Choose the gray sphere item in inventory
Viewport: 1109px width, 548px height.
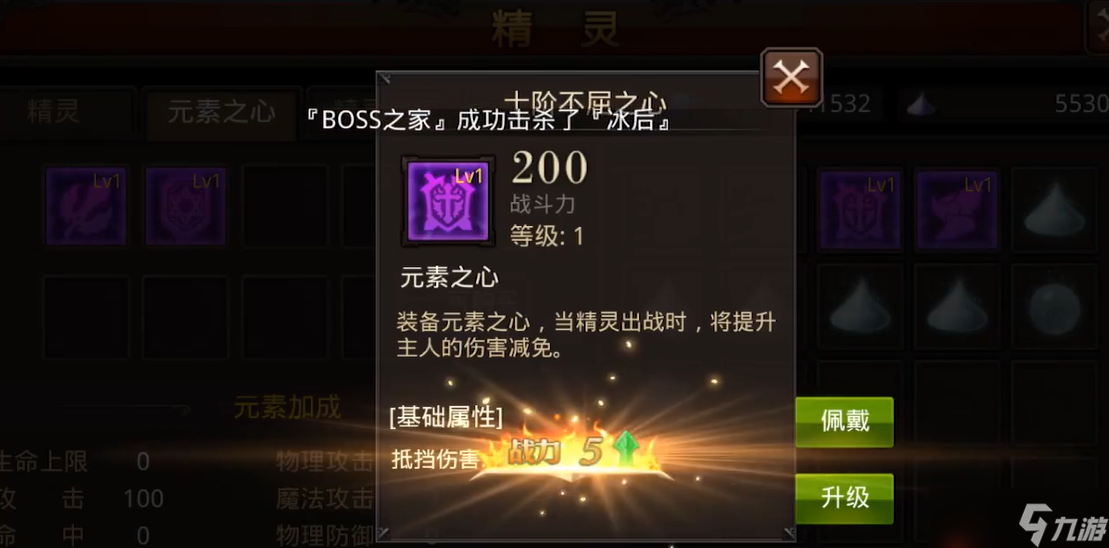1055,308
